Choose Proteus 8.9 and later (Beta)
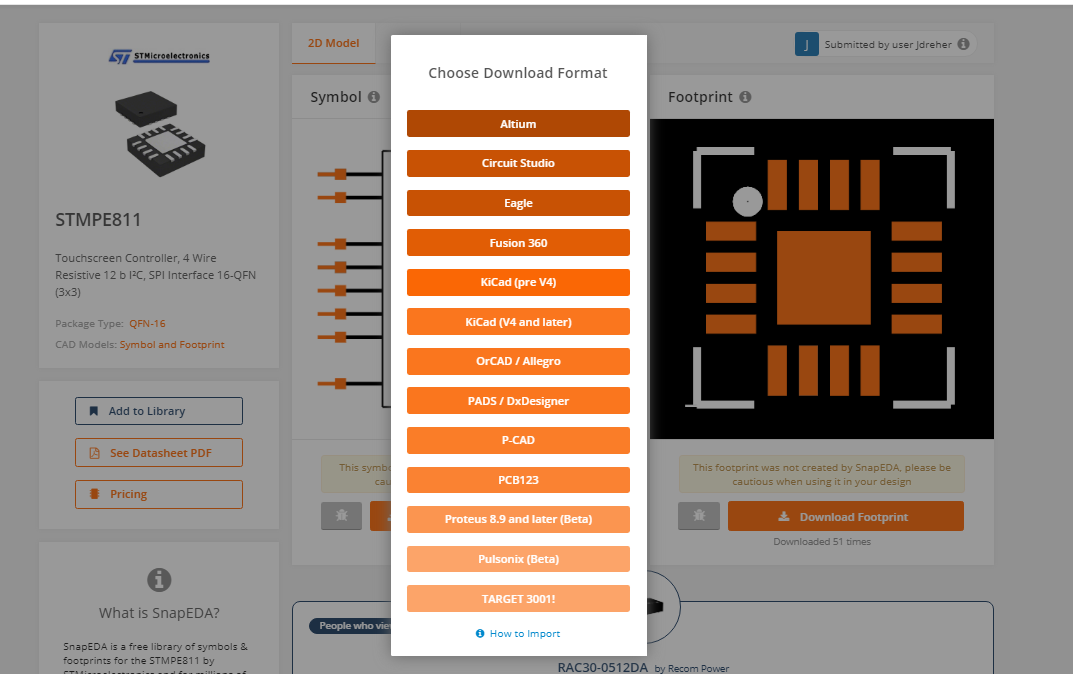Image resolution: width=1073 pixels, height=674 pixels. click(x=518, y=519)
